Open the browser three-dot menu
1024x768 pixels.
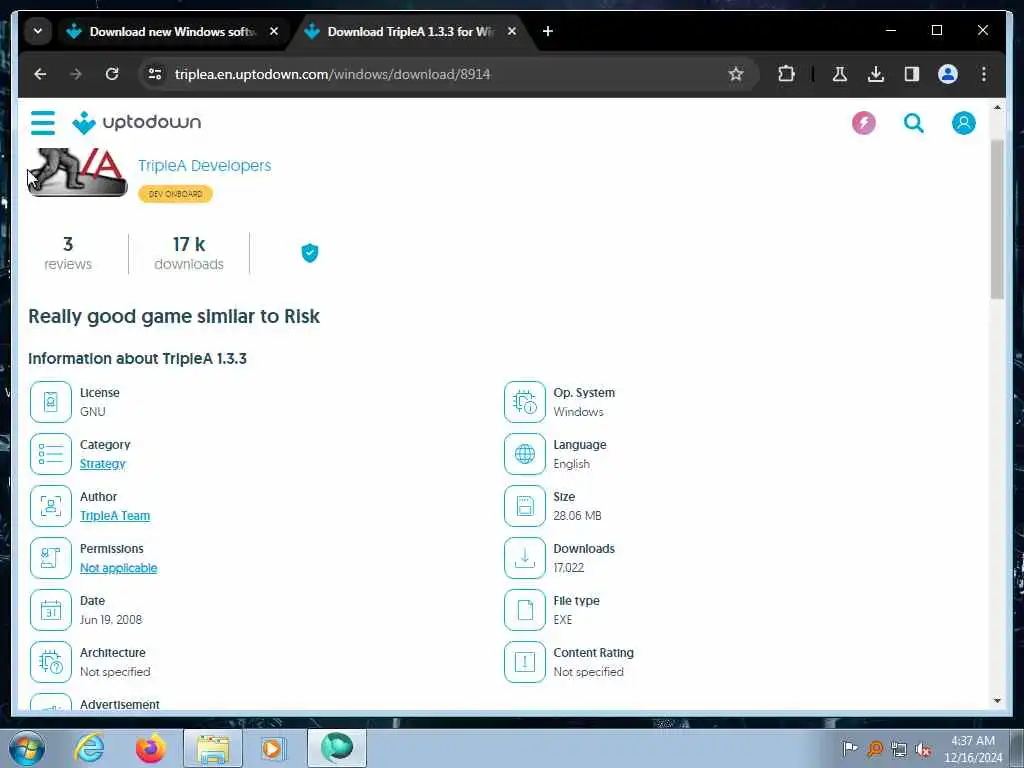click(984, 74)
